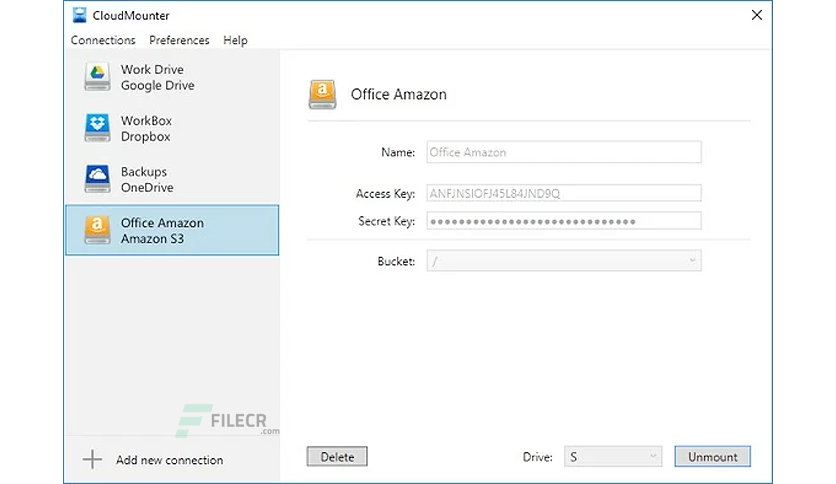Click the Secret Key field
The width and height of the screenshot is (836, 484).
564,221
